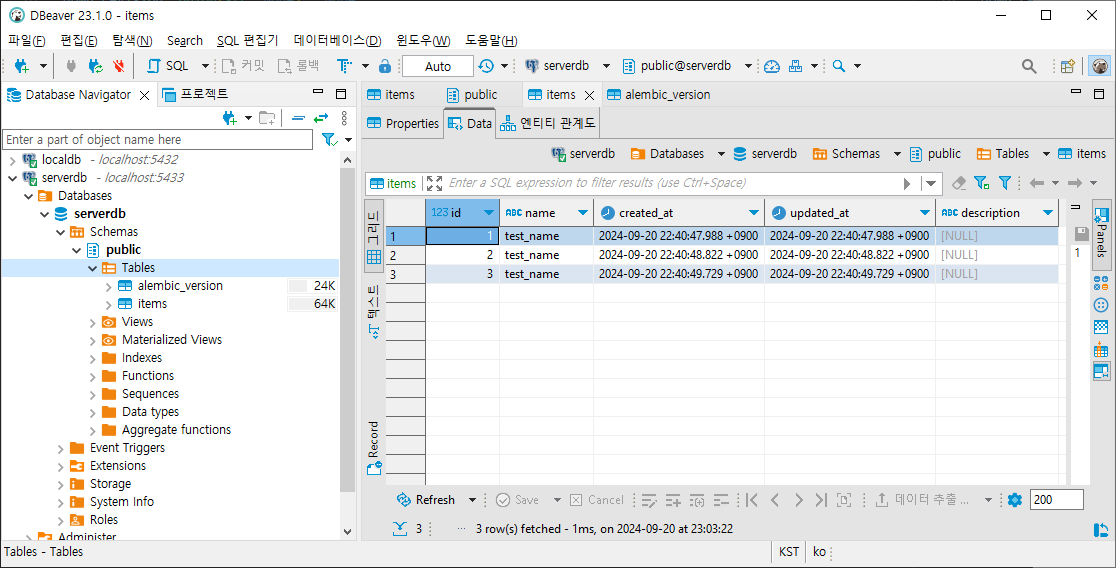The height and width of the screenshot is (568, 1116).
Task: Collapse the serverdb connection node
Action: coord(12,177)
